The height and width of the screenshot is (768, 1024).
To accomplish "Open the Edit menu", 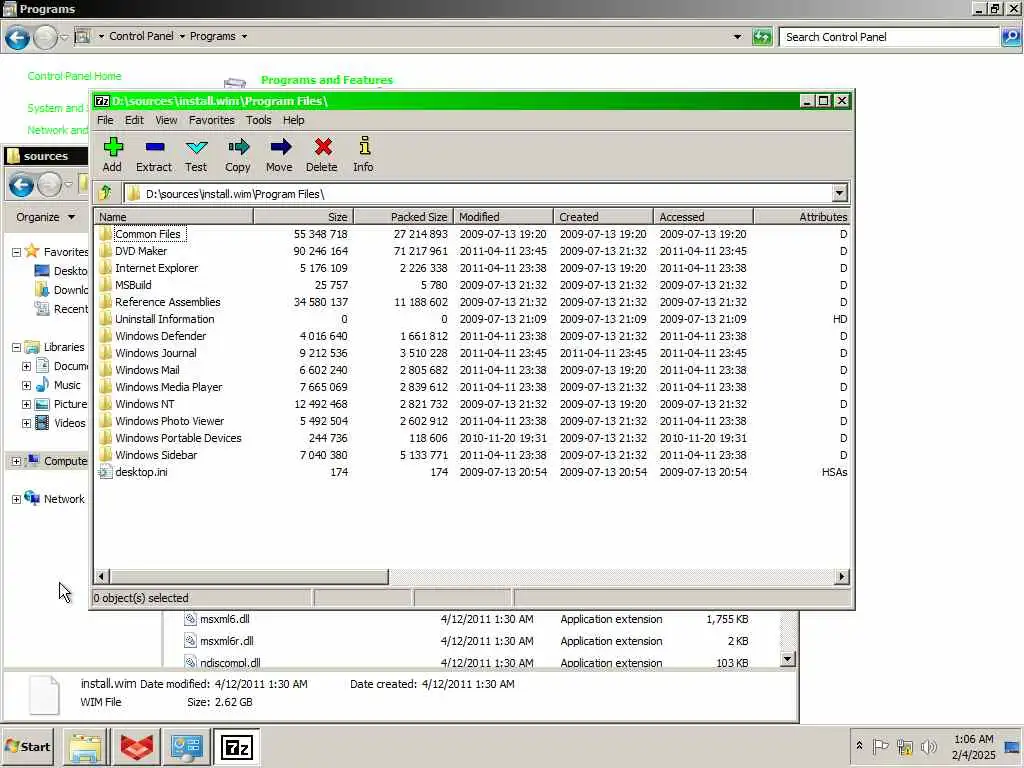I will (134, 120).
